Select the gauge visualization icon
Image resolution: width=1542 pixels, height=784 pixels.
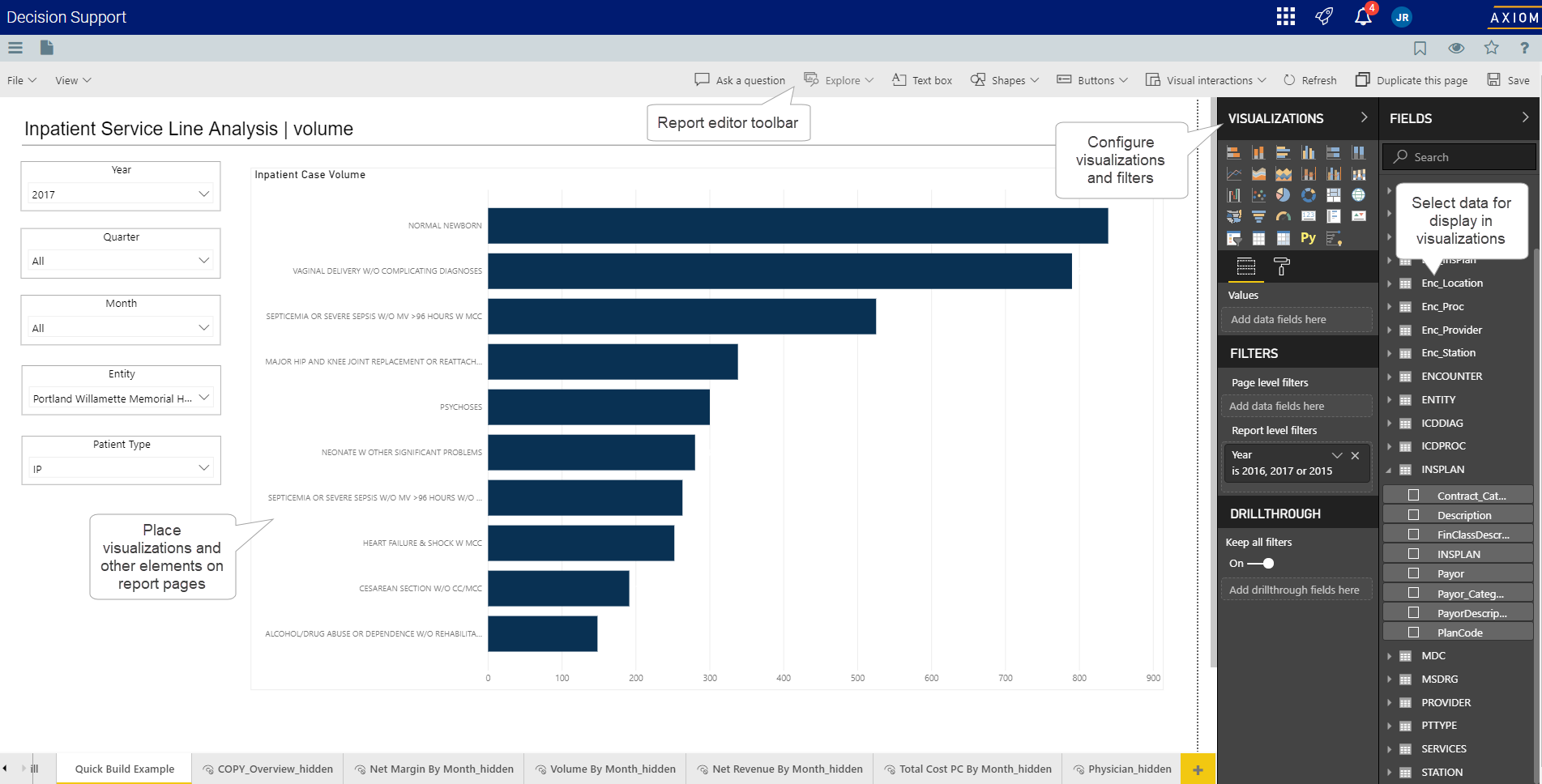click(1284, 215)
